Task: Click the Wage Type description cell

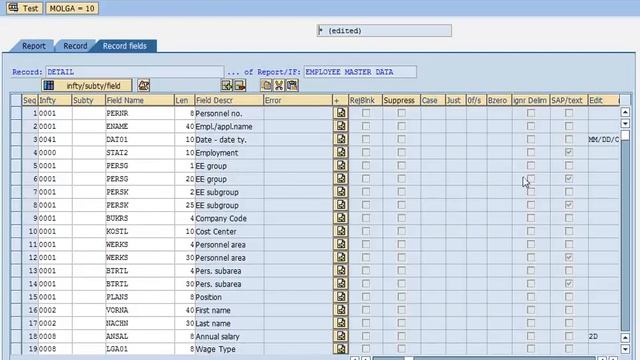Action: pyautogui.click(x=229, y=349)
